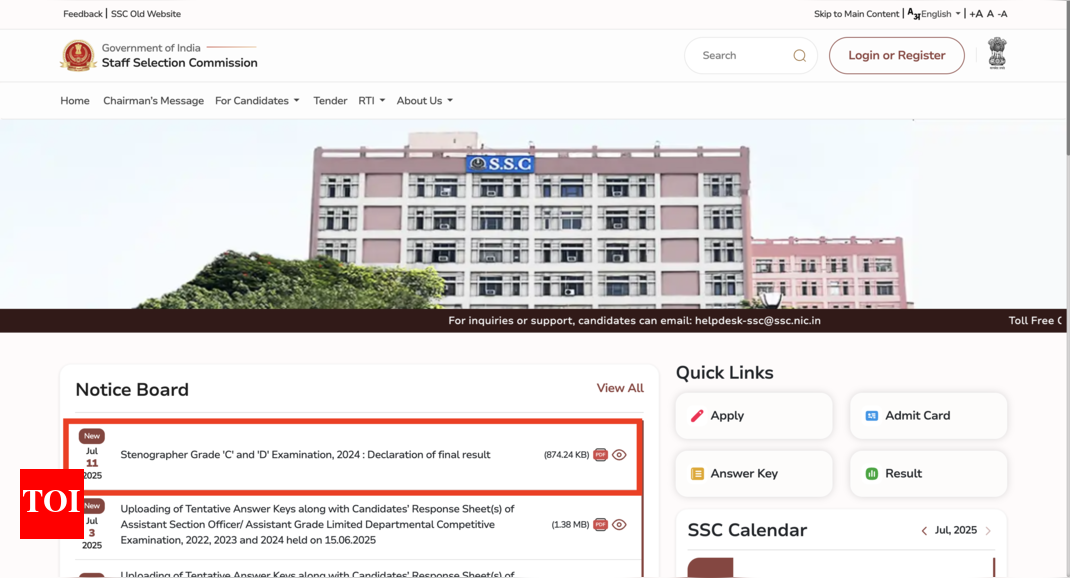Open PDF icon for the 1.38 MB notice

[601, 524]
